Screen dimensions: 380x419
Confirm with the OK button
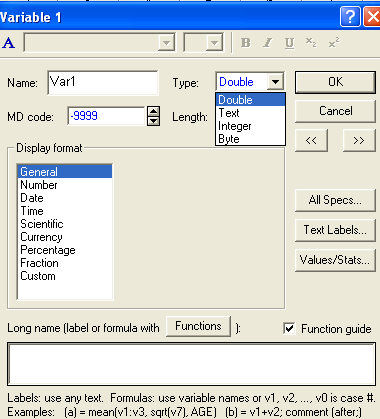tap(335, 82)
